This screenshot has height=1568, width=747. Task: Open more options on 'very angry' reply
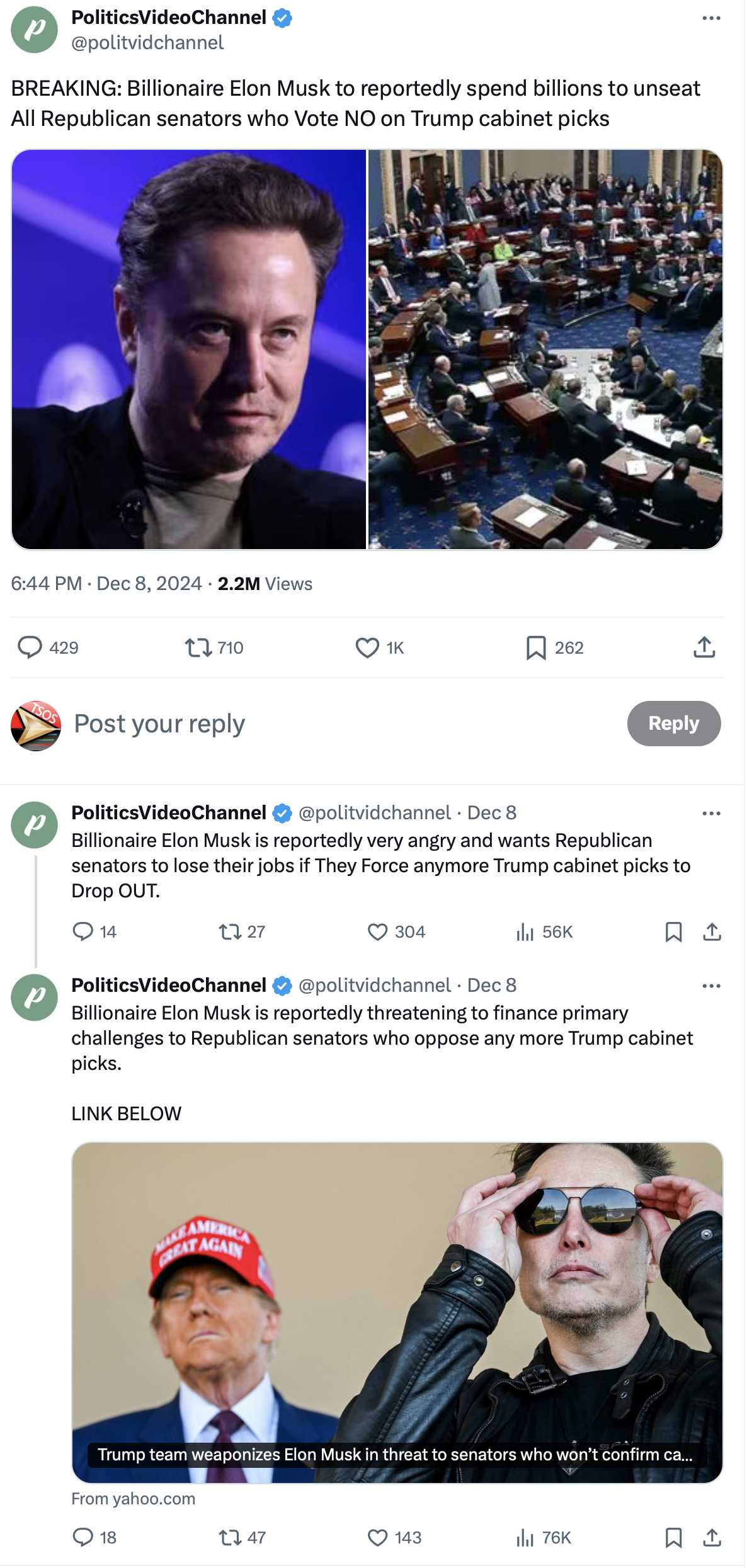(x=710, y=814)
